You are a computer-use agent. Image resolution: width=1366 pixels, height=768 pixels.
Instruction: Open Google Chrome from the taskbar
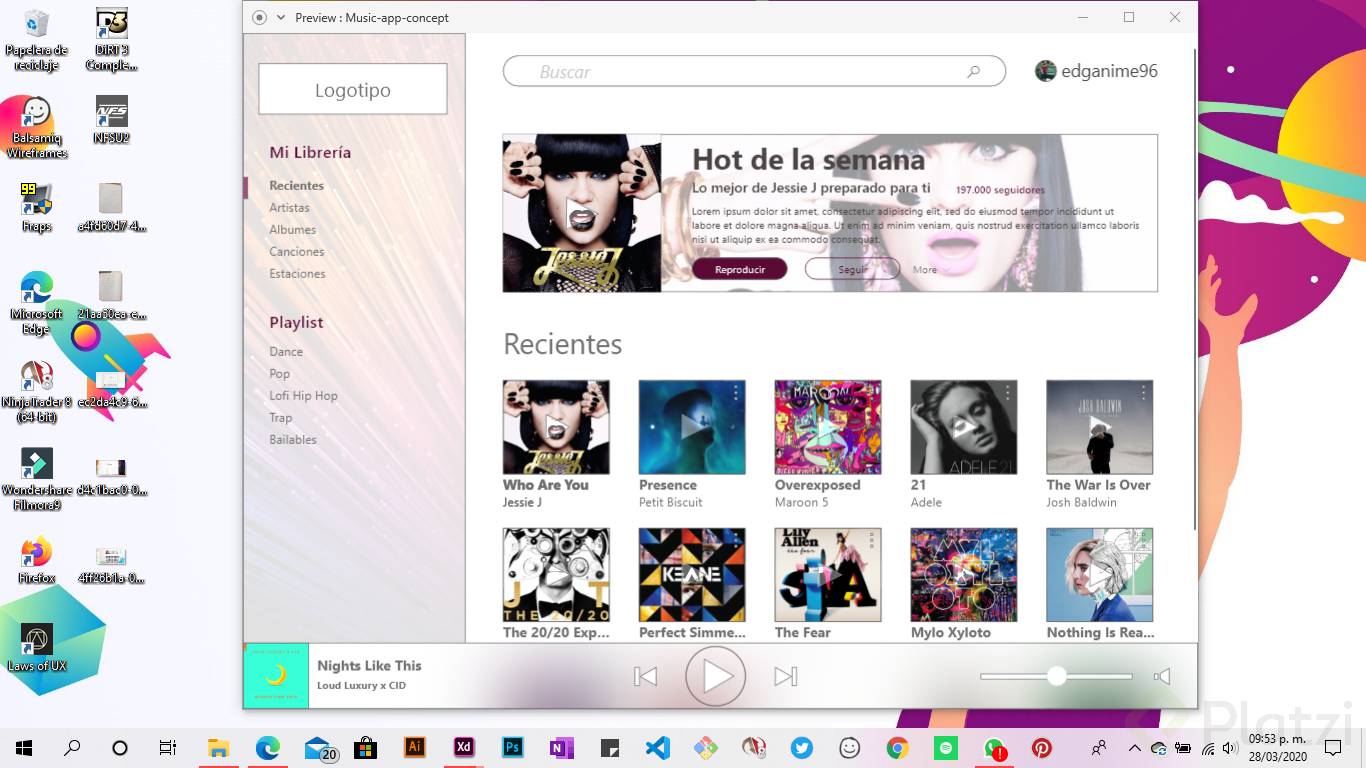(897, 747)
